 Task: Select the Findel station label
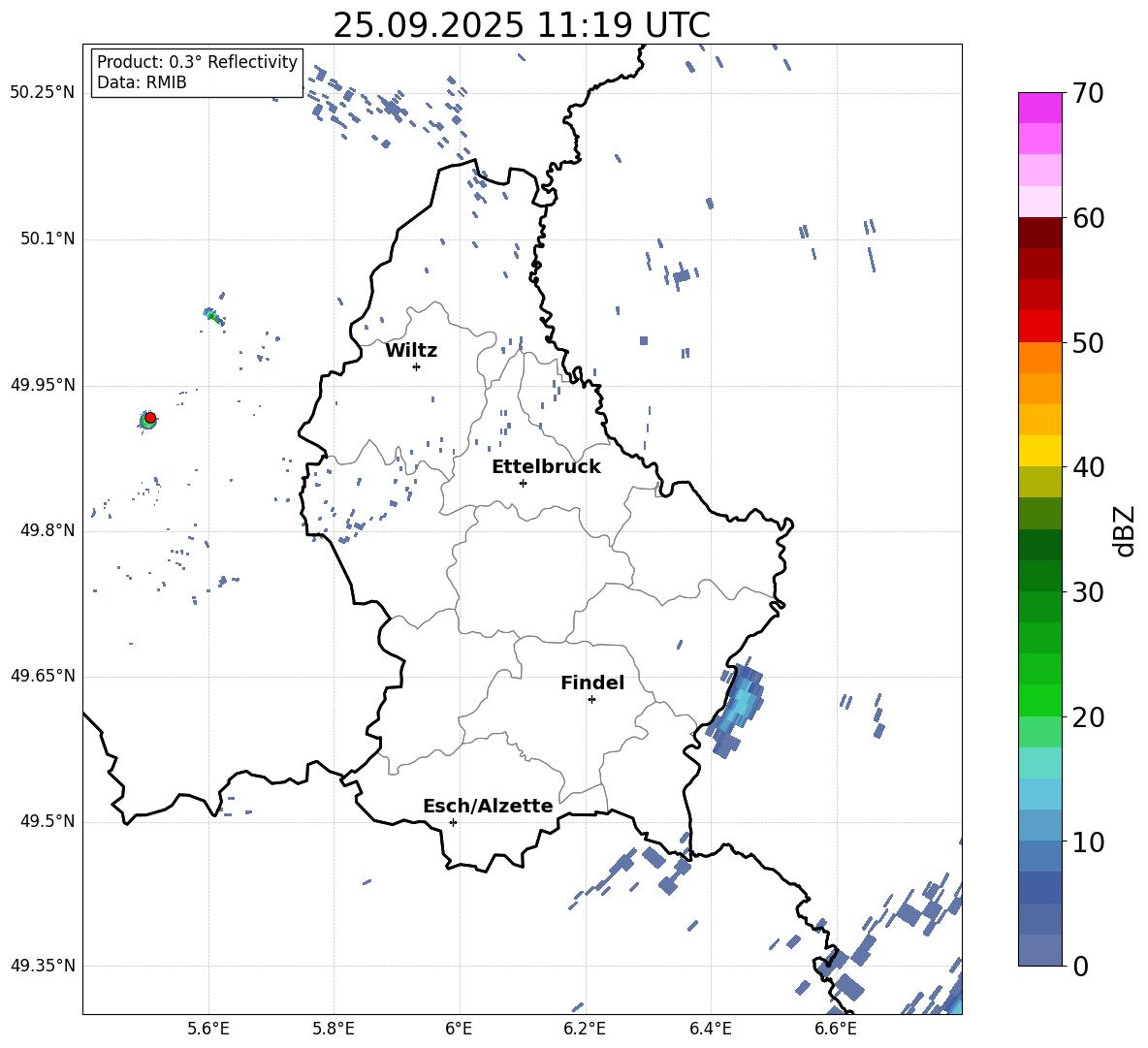[592, 683]
